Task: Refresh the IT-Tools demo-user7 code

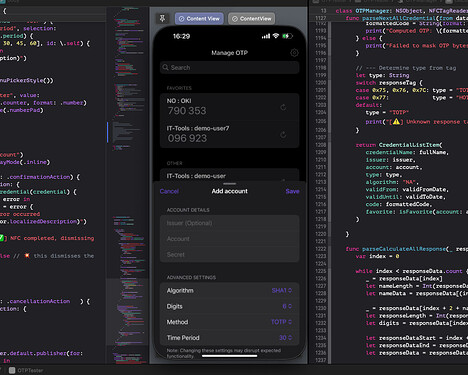Action: [283, 135]
